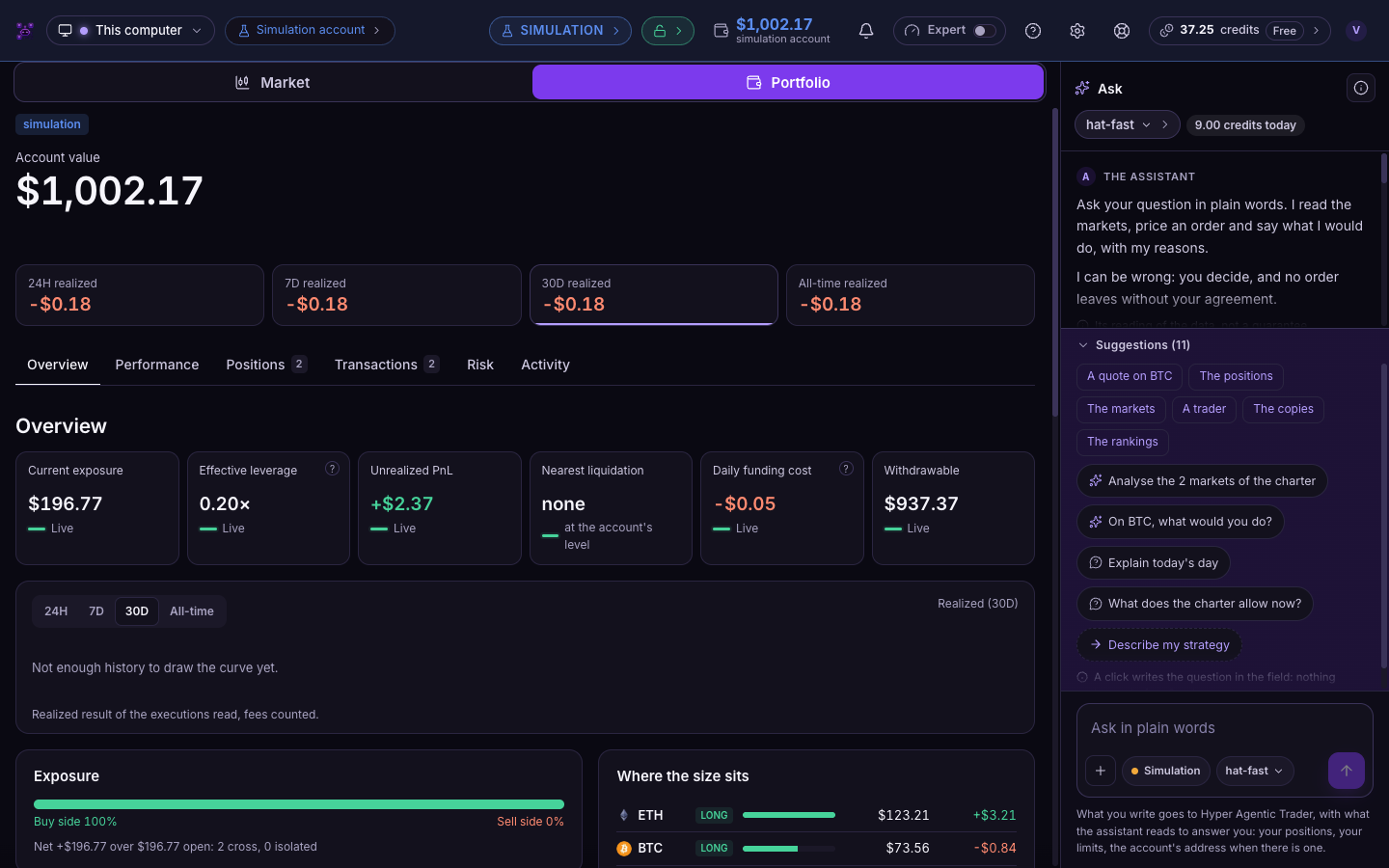Click the sparkle Ask icon
This screenshot has width=1389, height=868.
pyautogui.click(x=1082, y=88)
